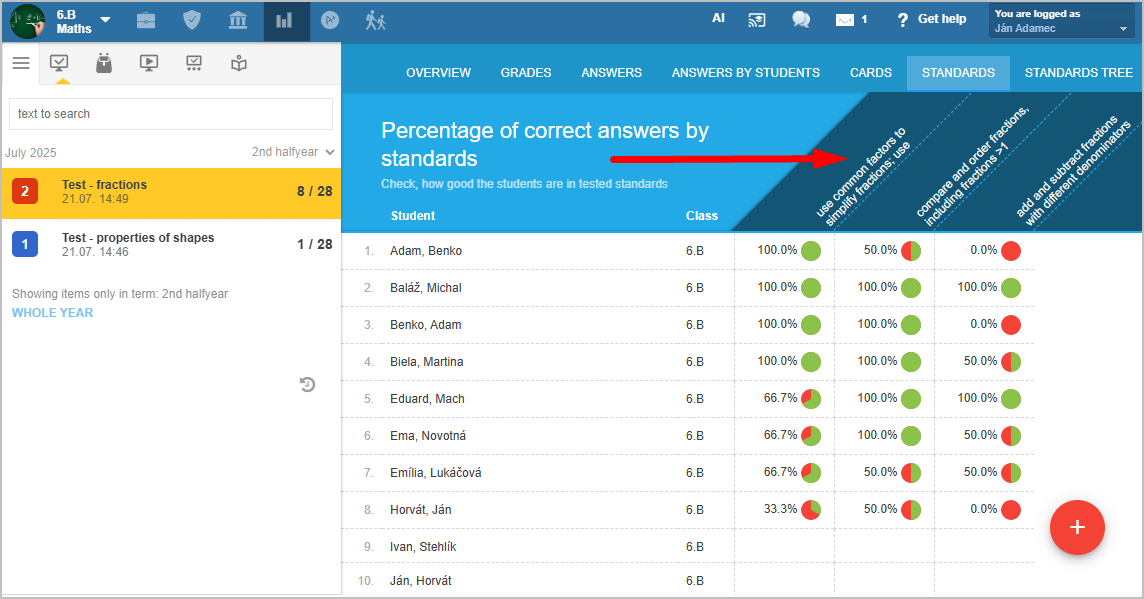Switch to the ANSWERS tab
1144x599 pixels.
(x=611, y=73)
